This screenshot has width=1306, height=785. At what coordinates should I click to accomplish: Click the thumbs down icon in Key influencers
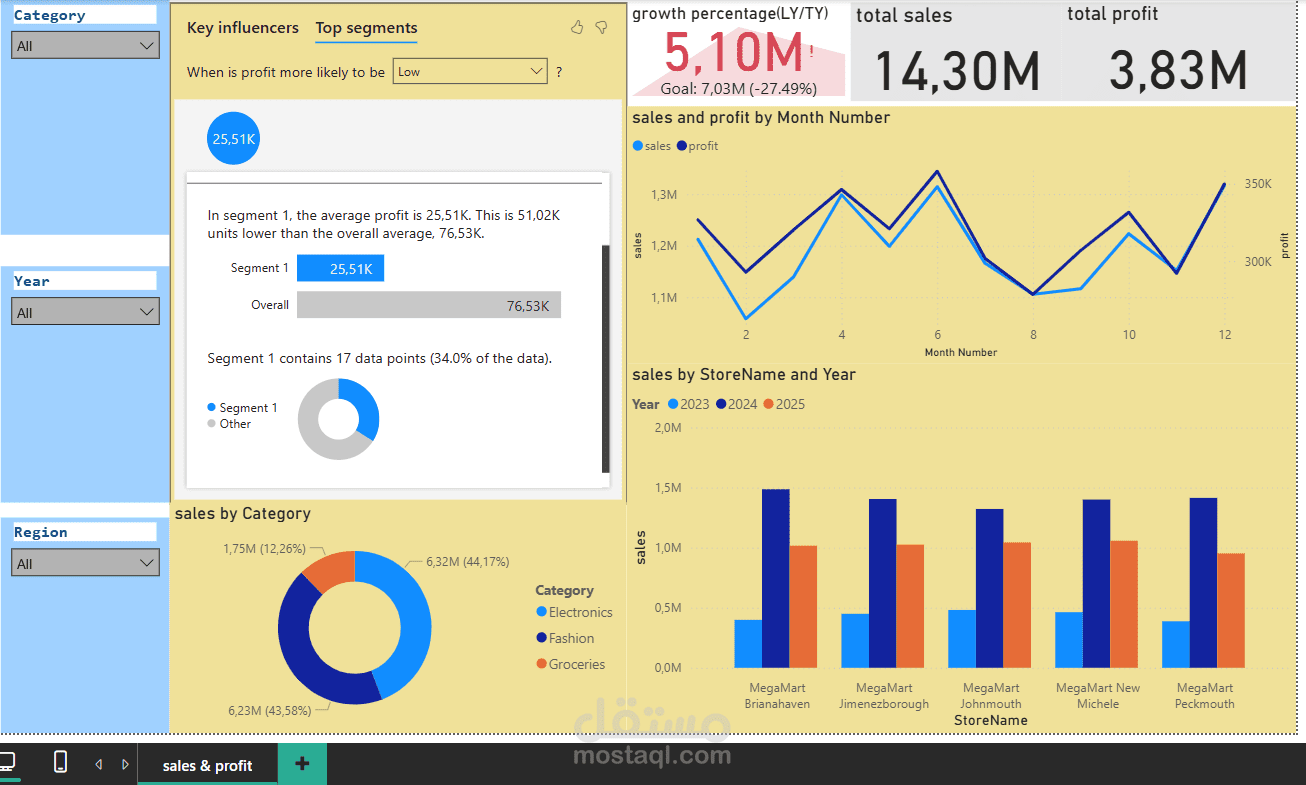(x=601, y=28)
